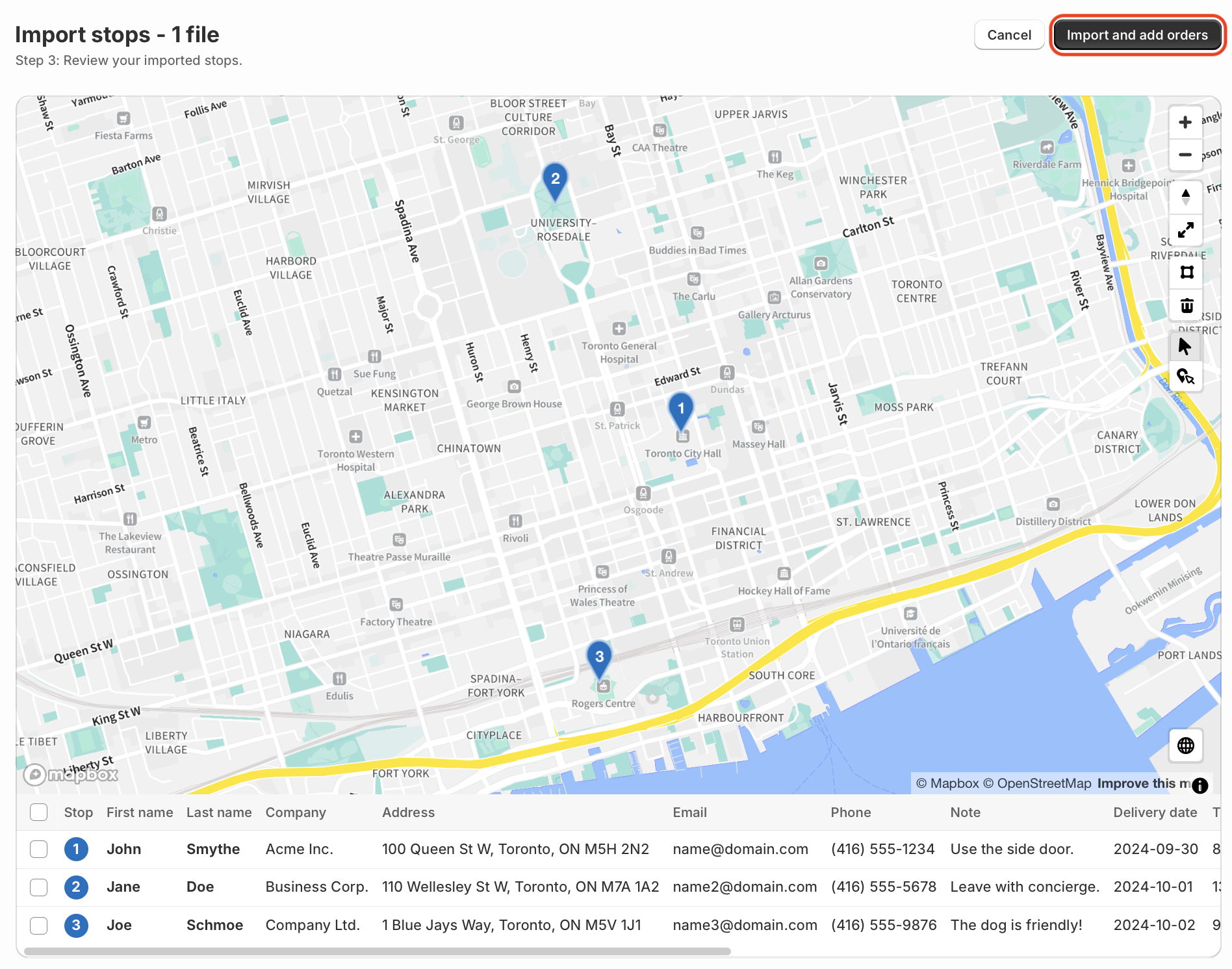The height and width of the screenshot is (969, 1232).
Task: Select address 1 Blue Jays Way cell
Action: (511, 925)
